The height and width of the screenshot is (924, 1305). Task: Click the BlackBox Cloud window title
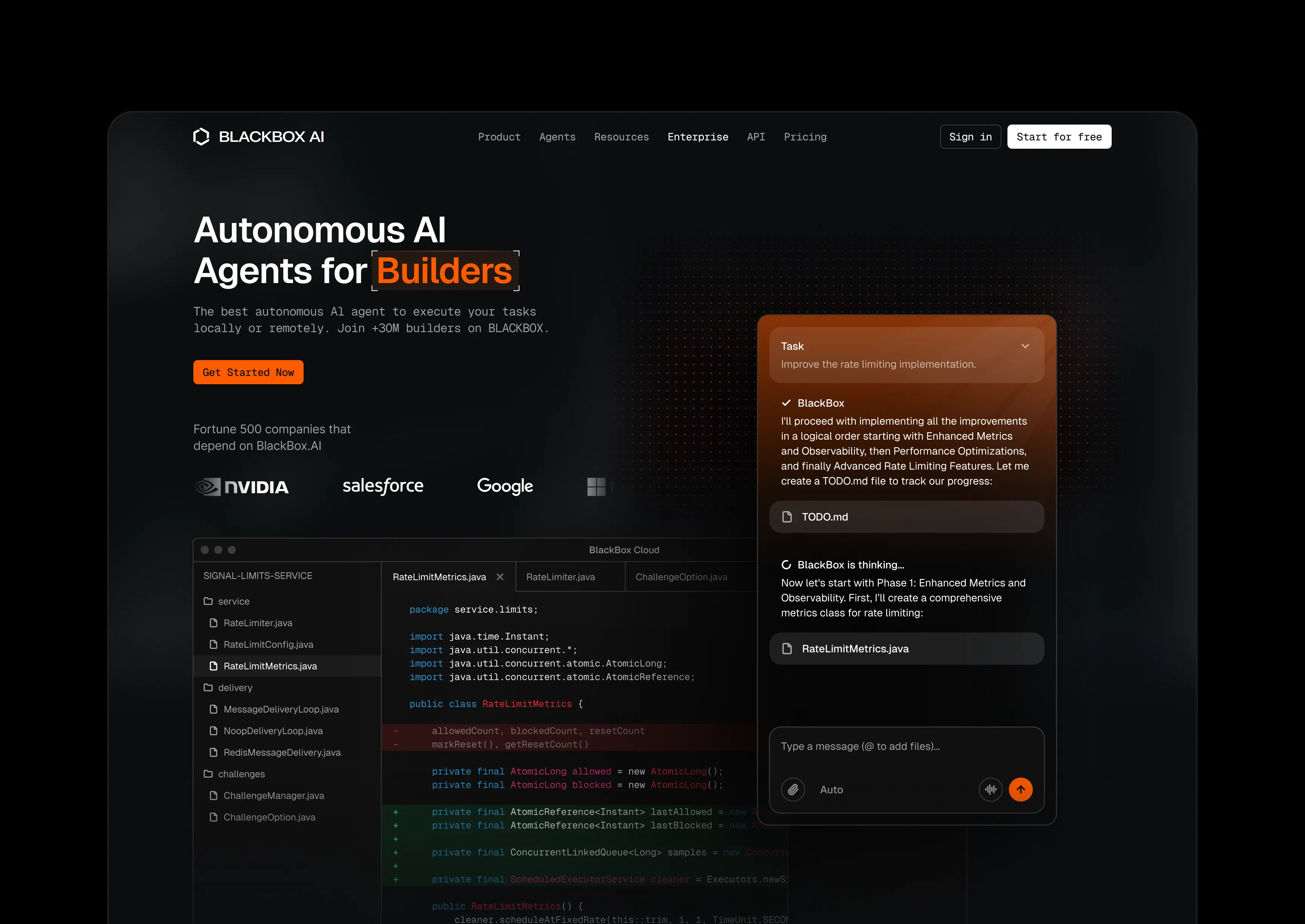click(x=624, y=550)
